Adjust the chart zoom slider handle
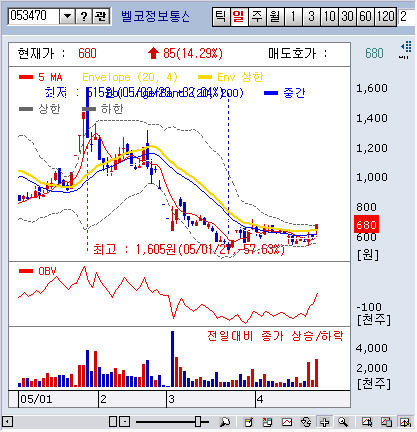The image size is (417, 432). 198,422
